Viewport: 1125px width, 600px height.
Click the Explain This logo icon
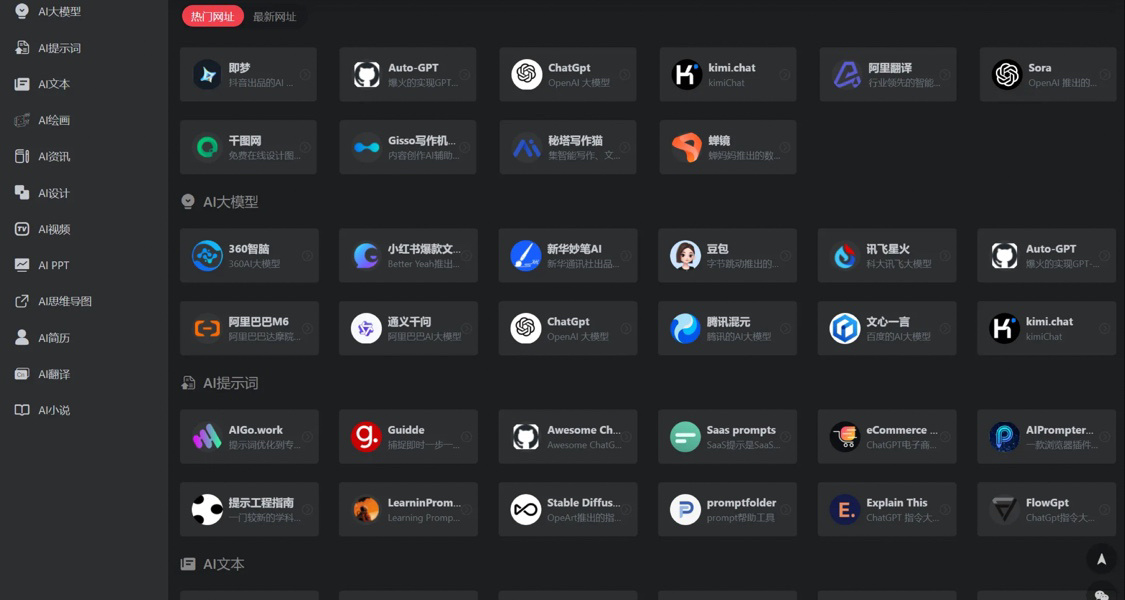pyautogui.click(x=845, y=509)
